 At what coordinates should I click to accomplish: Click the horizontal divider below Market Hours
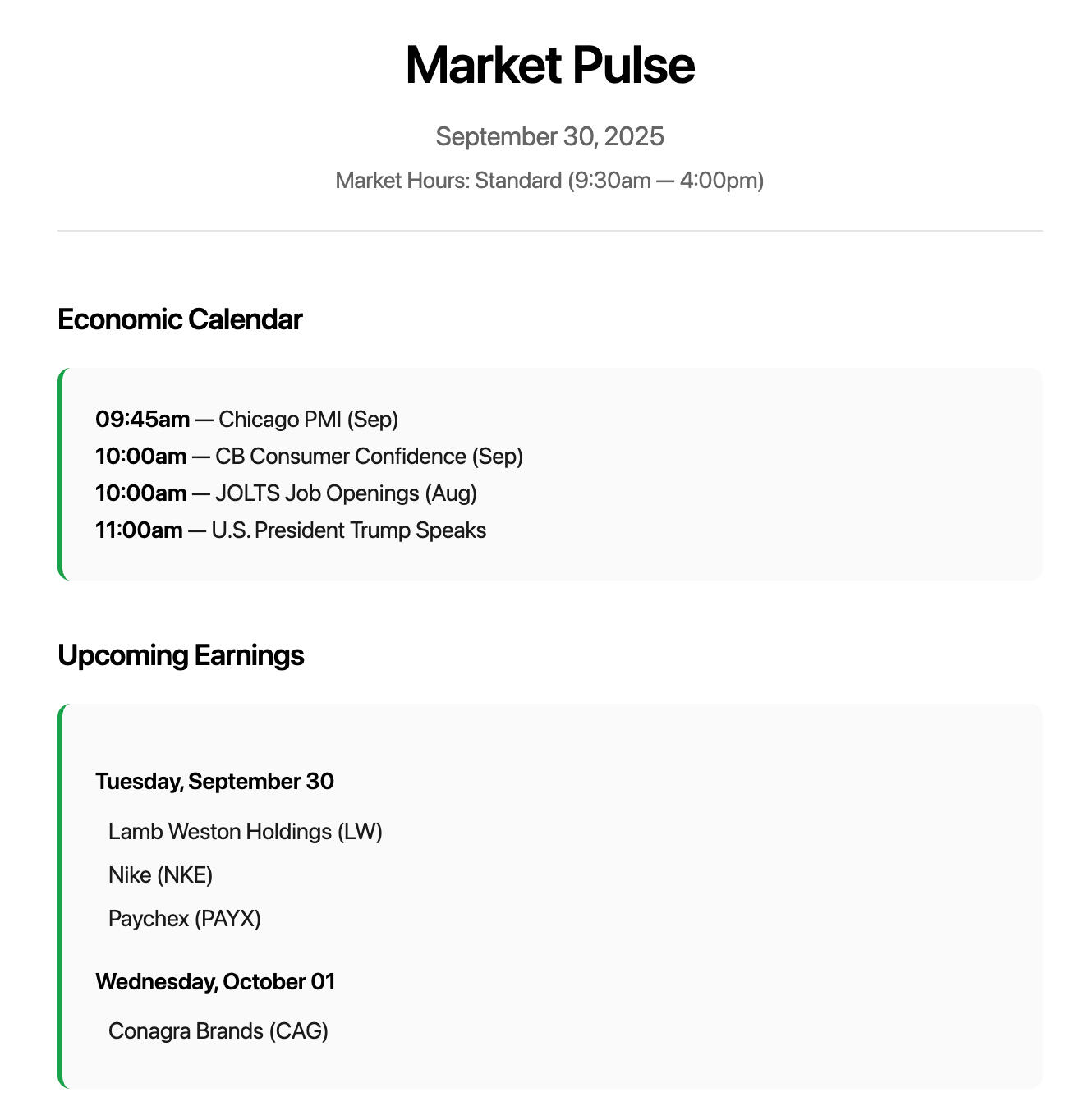(549, 231)
